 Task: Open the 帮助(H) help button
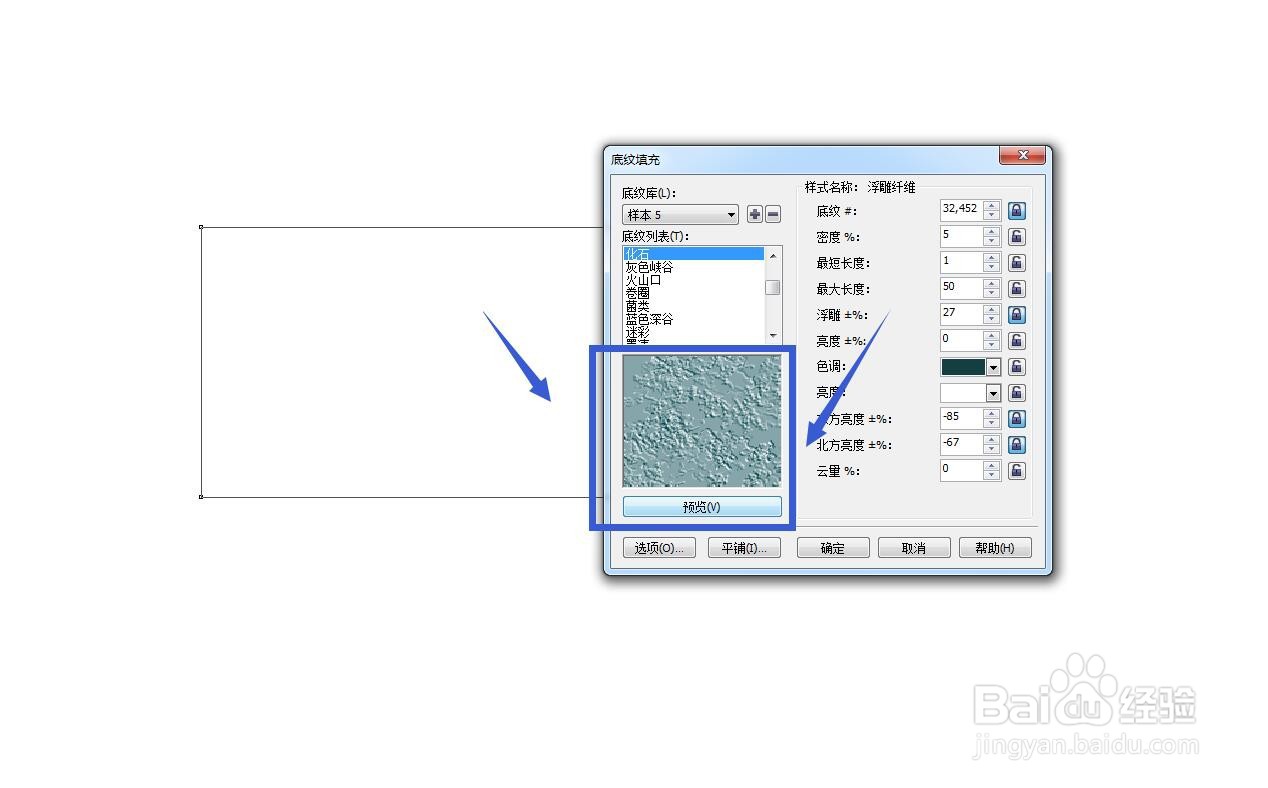point(995,548)
